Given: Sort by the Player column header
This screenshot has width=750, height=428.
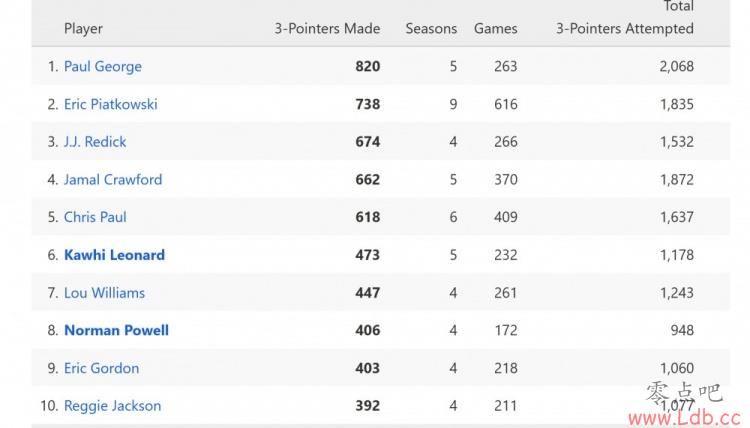Looking at the screenshot, I should click(83, 29).
